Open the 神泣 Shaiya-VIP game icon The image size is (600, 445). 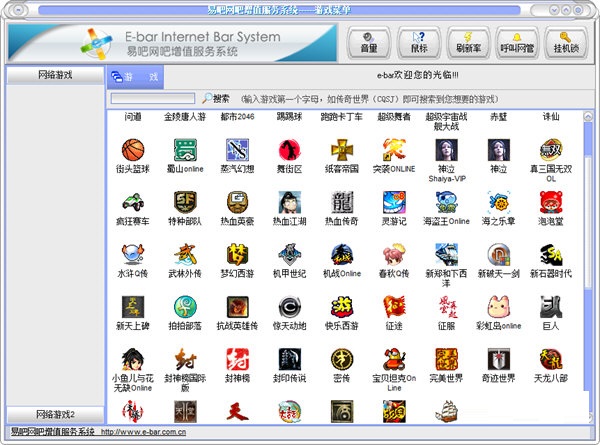[446, 150]
